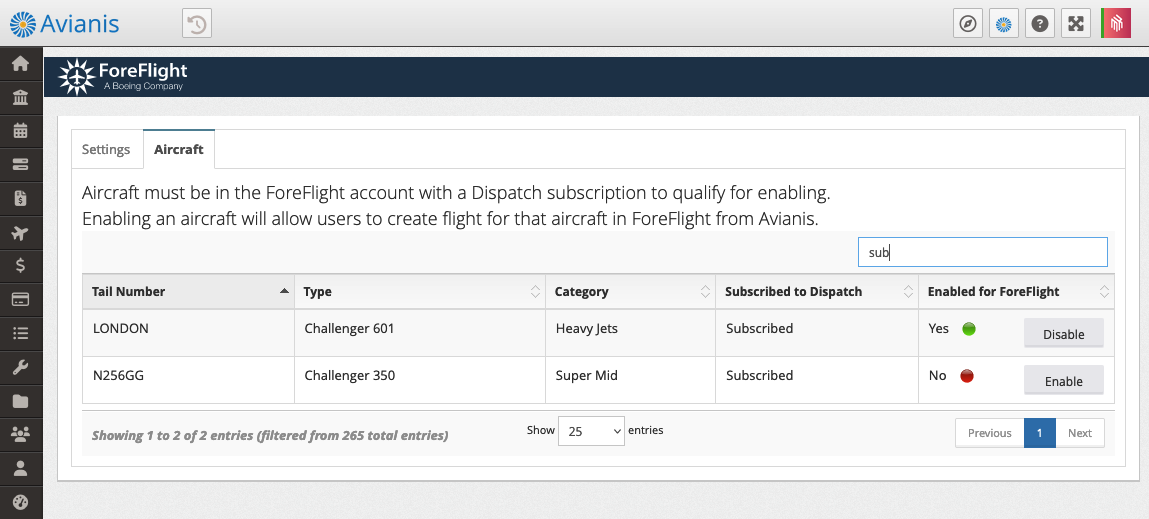Open the single user sidebar icon
This screenshot has width=1149, height=519.
[x=21, y=467]
